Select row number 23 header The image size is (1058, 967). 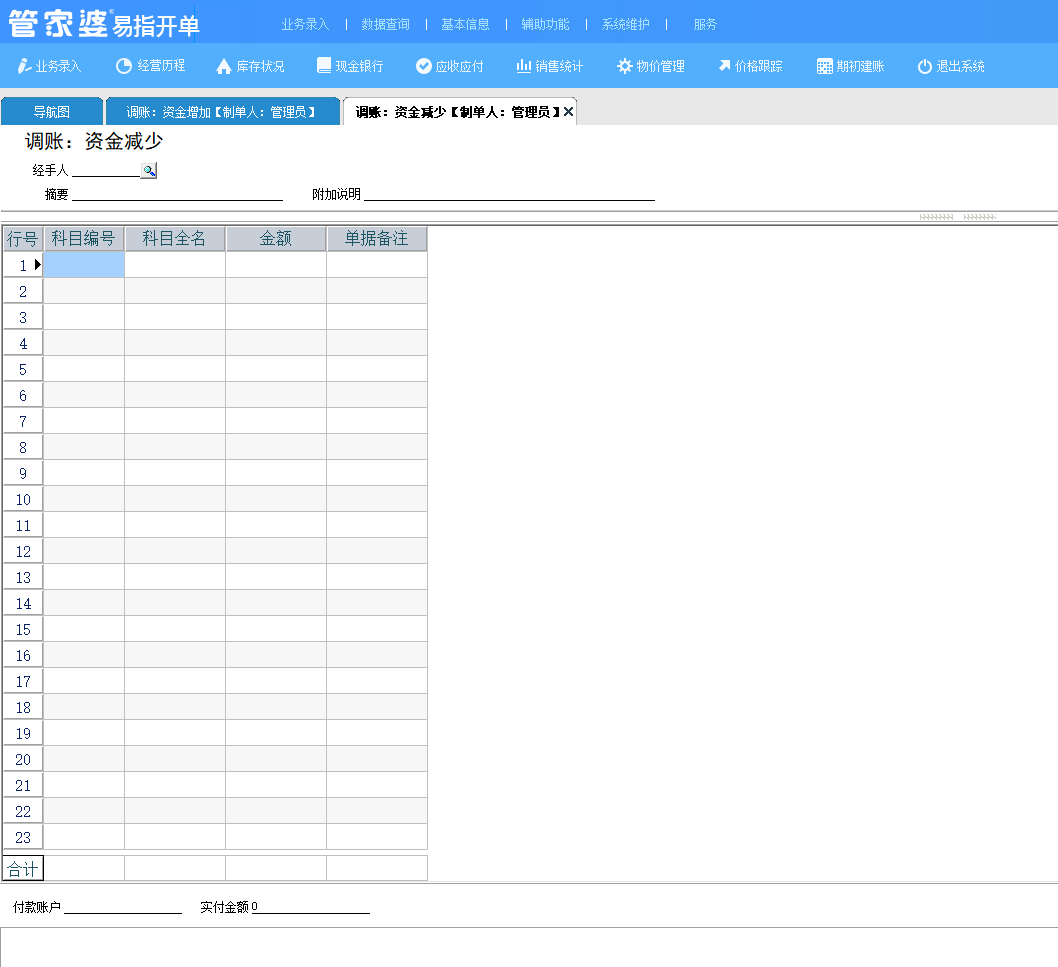point(23,837)
